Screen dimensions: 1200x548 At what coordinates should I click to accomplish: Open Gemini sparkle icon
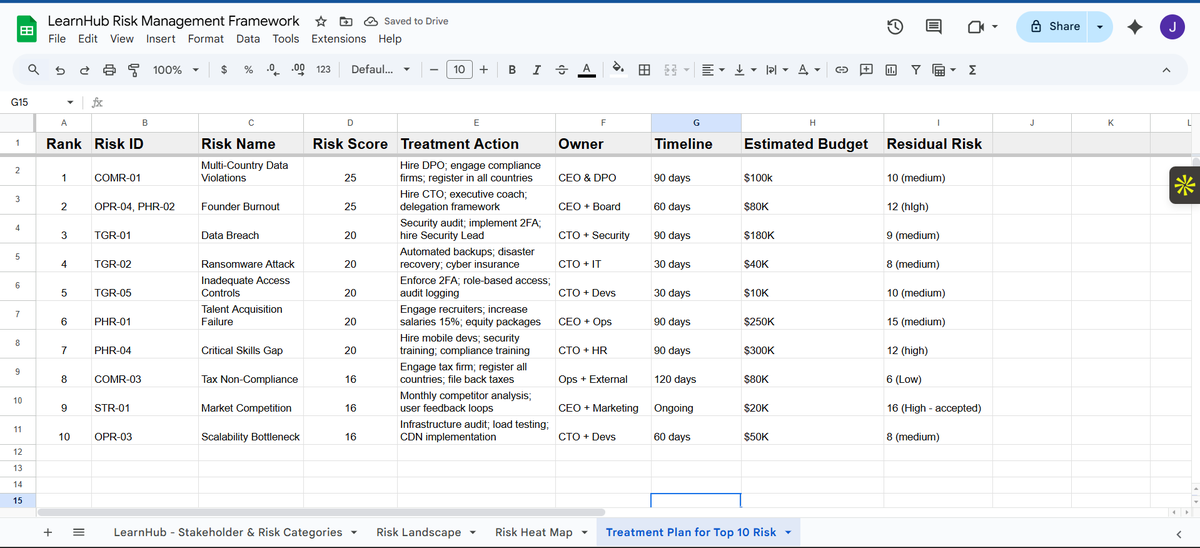coord(1134,27)
